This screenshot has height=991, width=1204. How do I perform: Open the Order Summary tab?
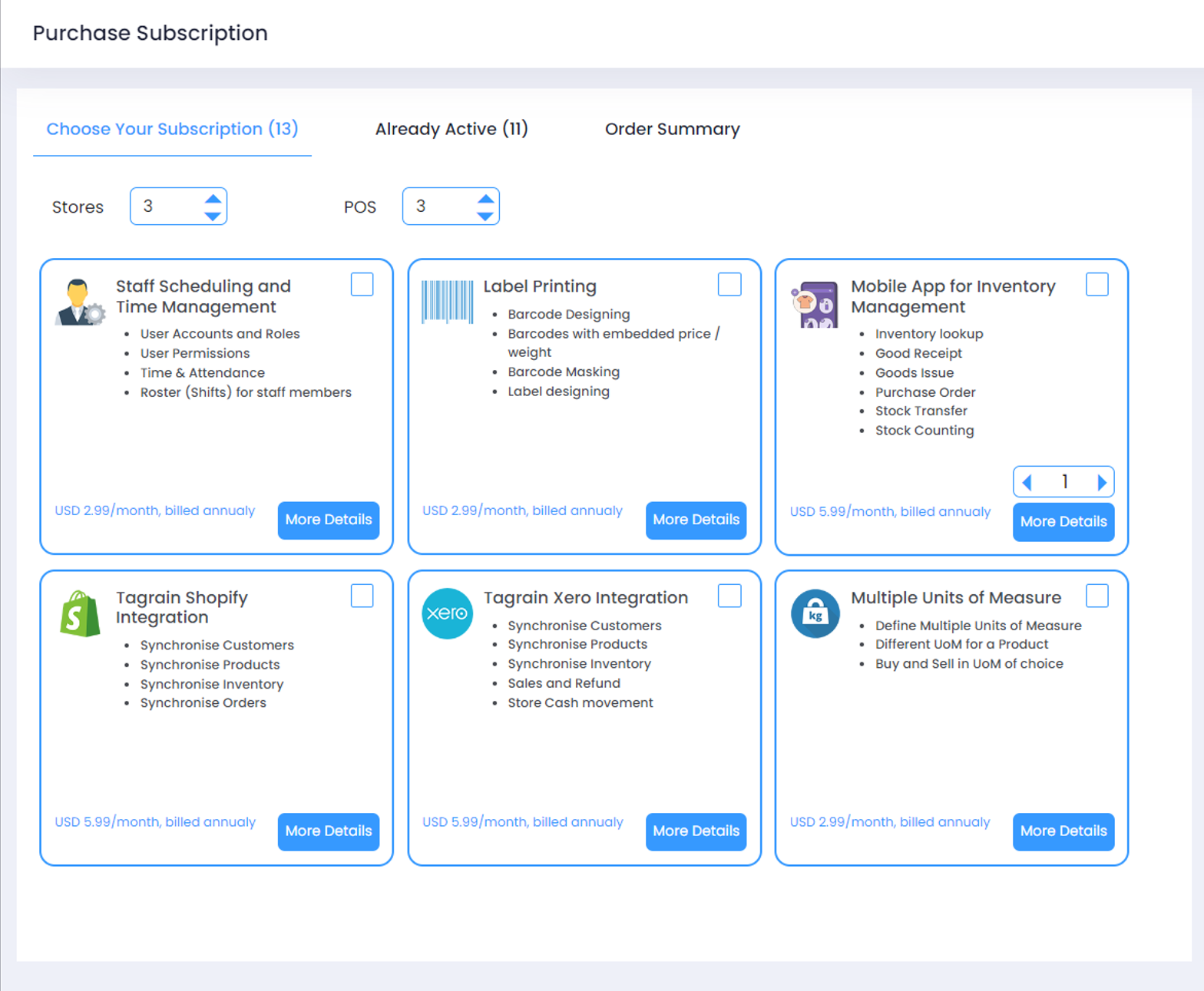[x=672, y=129]
